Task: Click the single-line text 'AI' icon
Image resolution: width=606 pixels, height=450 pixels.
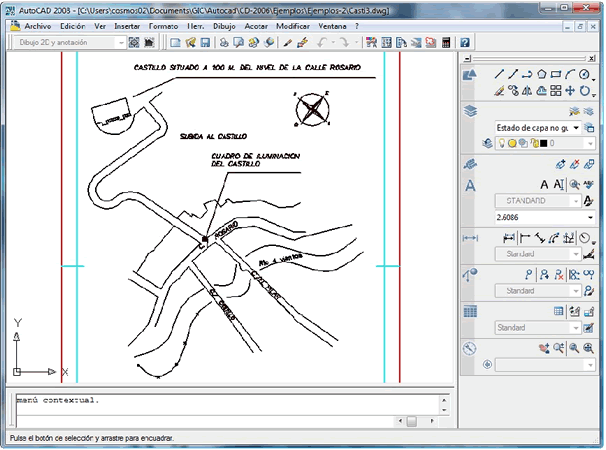Action: pyautogui.click(x=559, y=183)
